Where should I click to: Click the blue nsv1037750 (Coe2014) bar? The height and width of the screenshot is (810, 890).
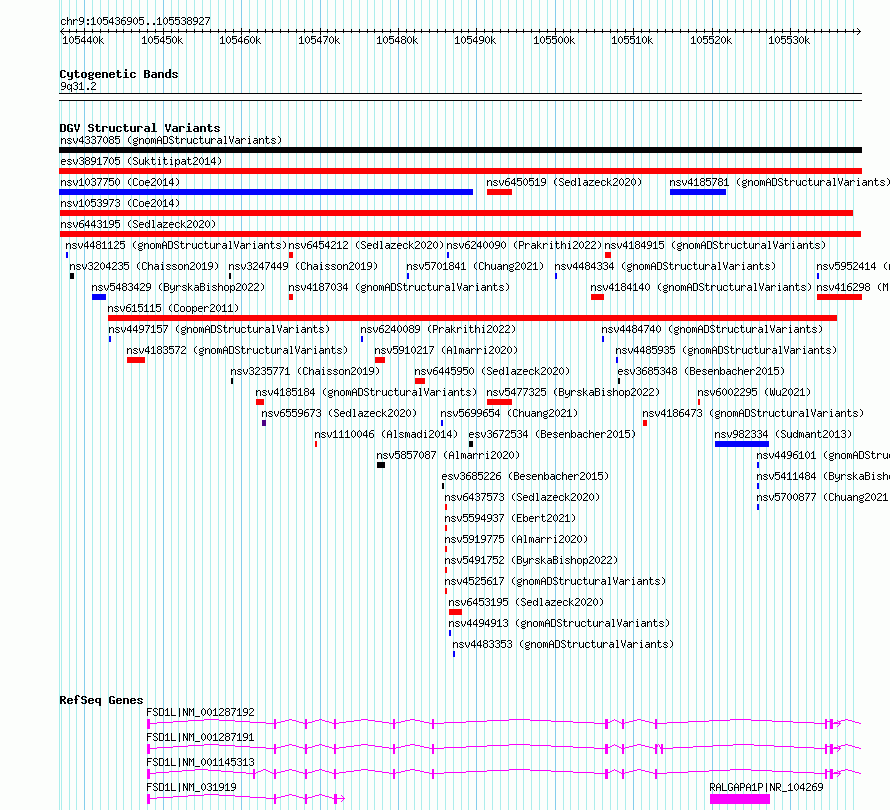click(266, 192)
